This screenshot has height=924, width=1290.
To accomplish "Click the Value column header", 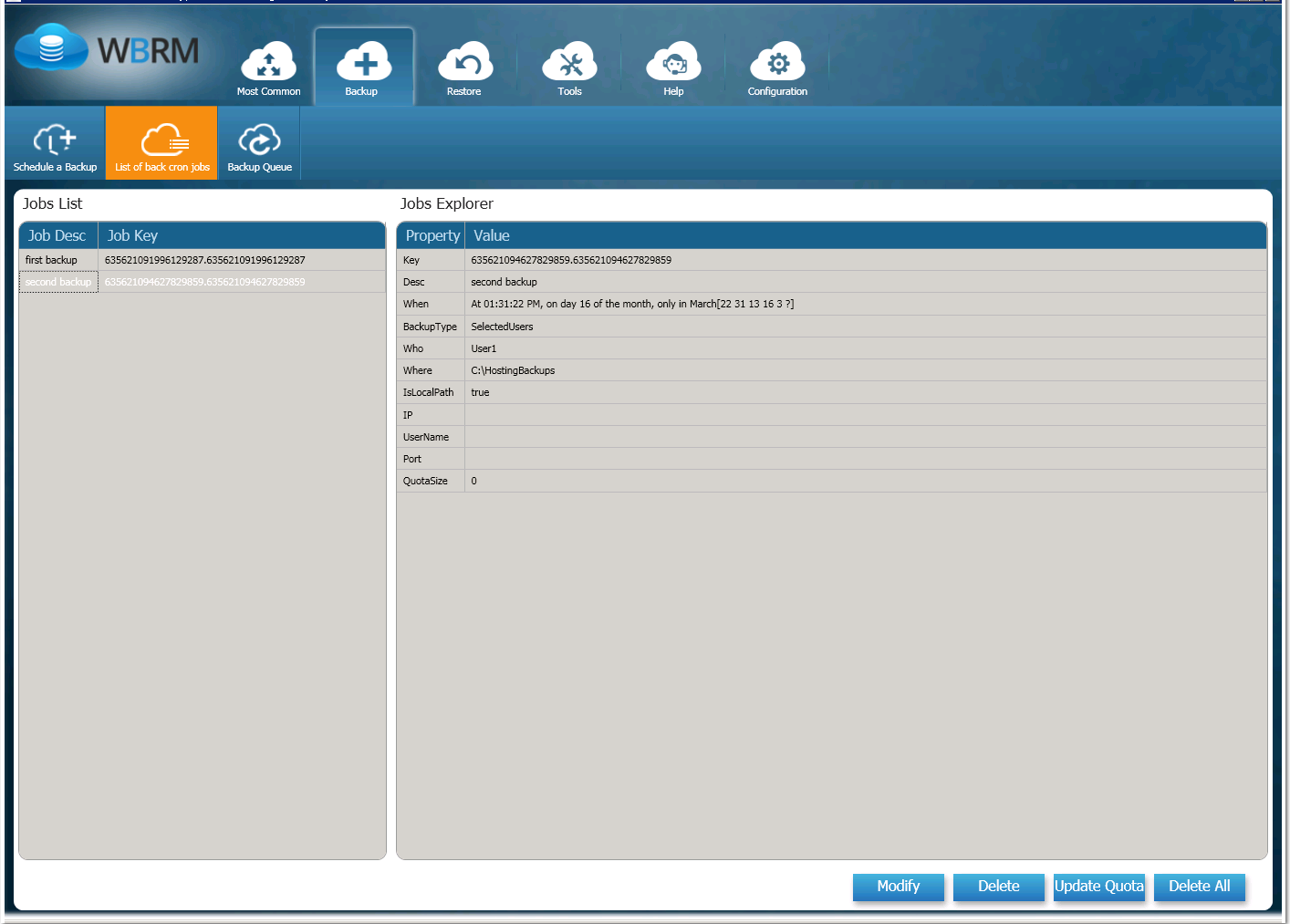I will (866, 235).
